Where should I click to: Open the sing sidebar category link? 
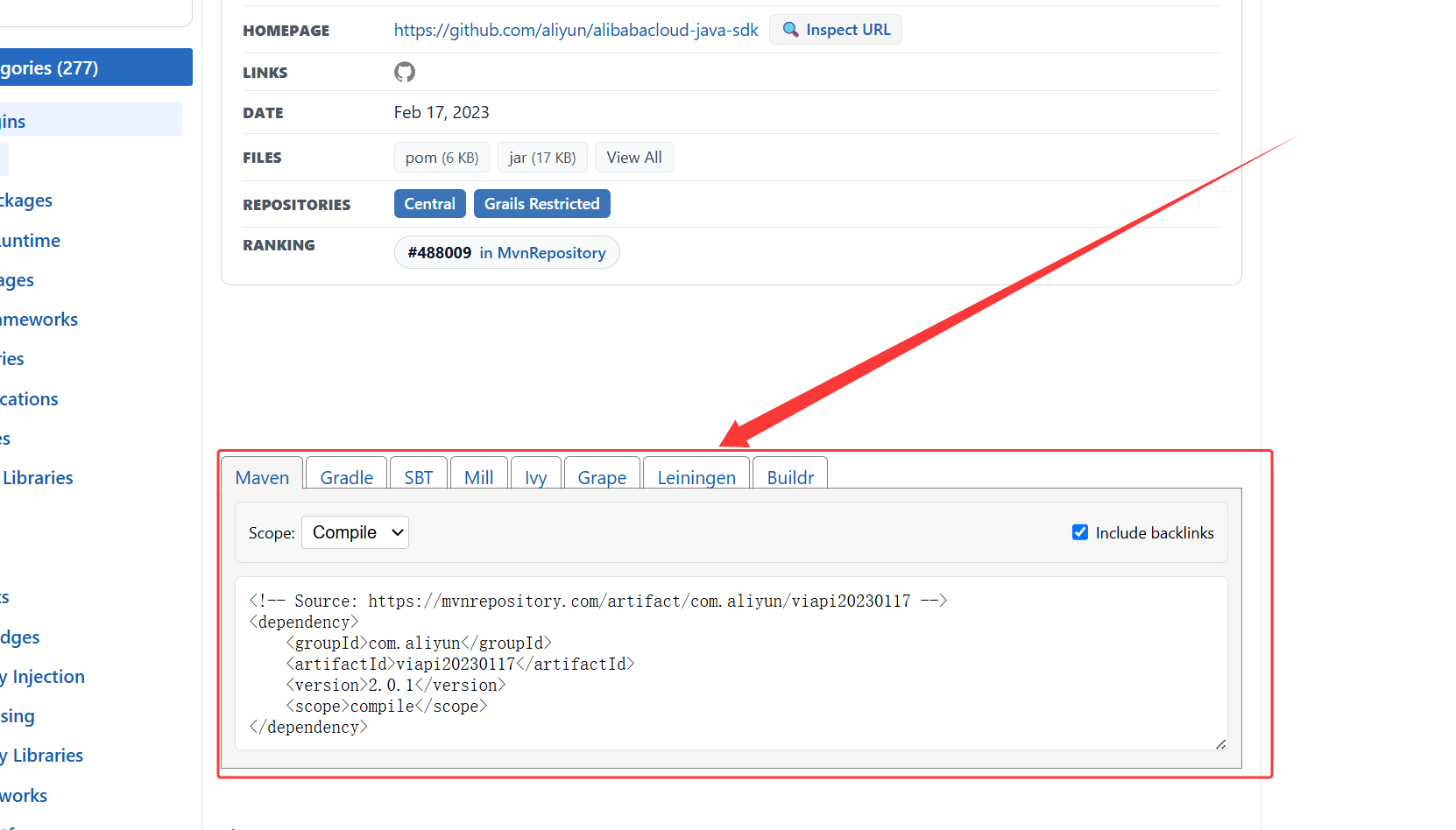[x=18, y=716]
